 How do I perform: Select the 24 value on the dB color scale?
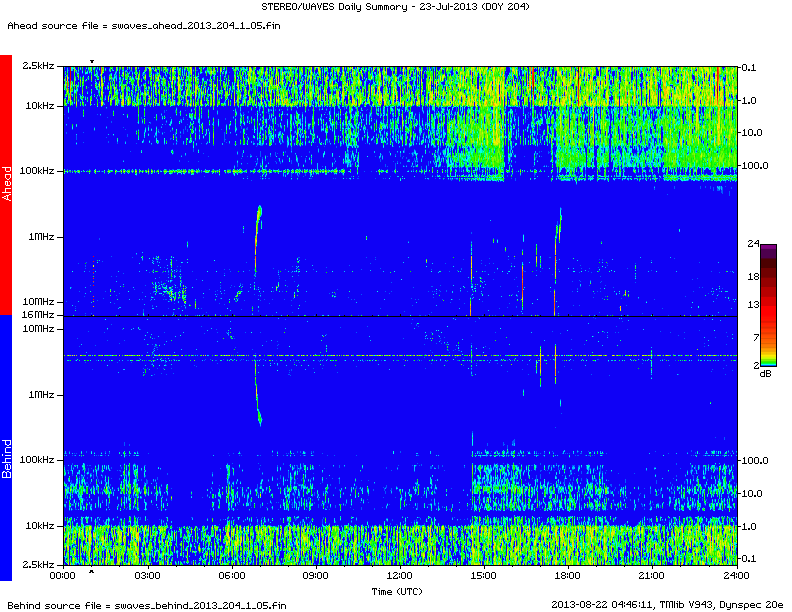(754, 244)
